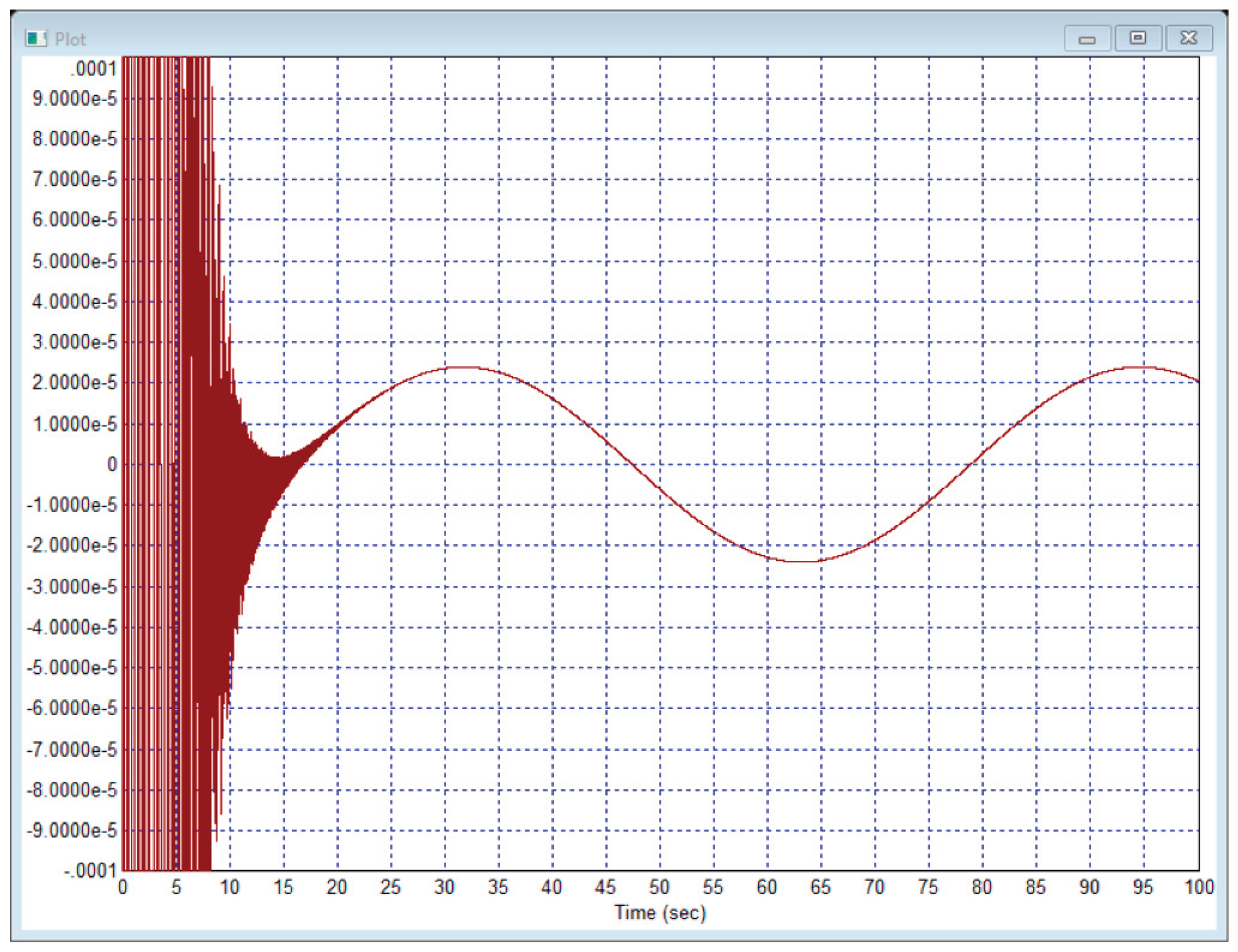The height and width of the screenshot is (952, 1238).
Task: Click the '50' x-axis tick label
Action: (x=660, y=887)
